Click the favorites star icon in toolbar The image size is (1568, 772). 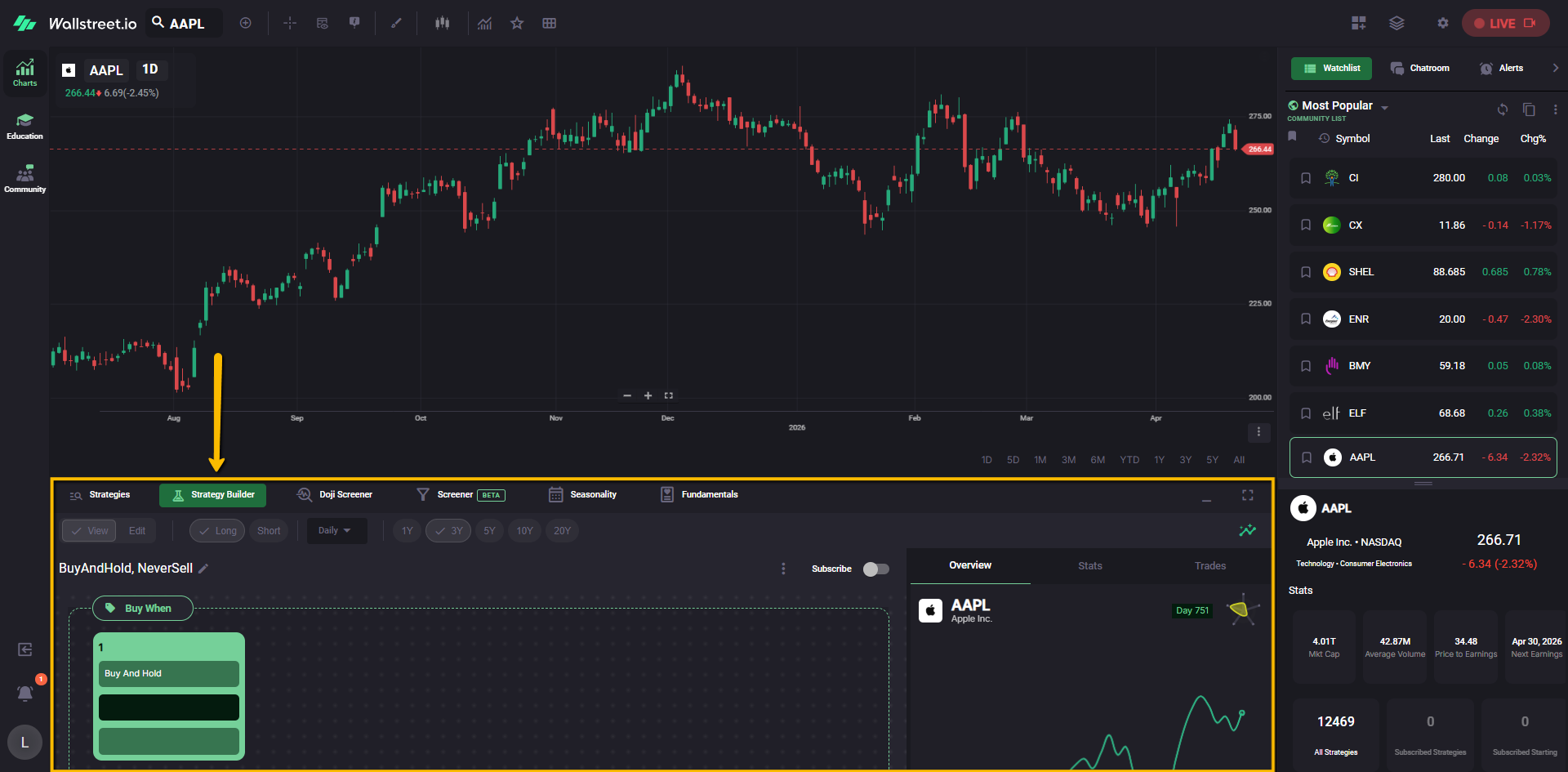(x=517, y=24)
